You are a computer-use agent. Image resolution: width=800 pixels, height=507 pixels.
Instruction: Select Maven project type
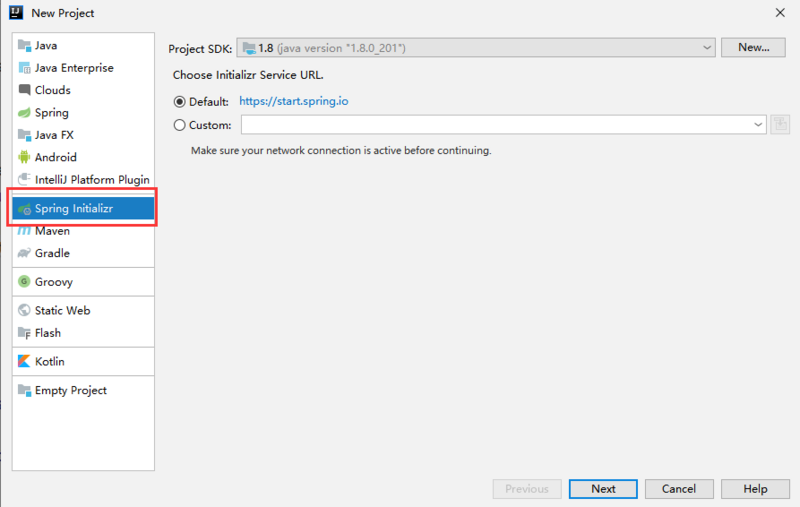83,232
